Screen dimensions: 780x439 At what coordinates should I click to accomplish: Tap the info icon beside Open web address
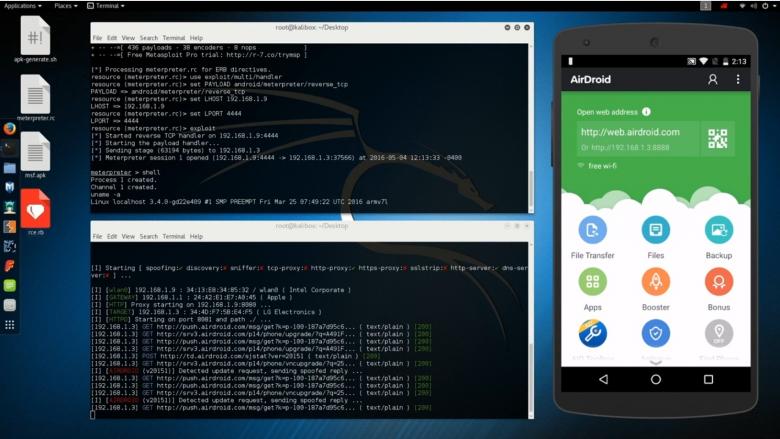pos(646,112)
